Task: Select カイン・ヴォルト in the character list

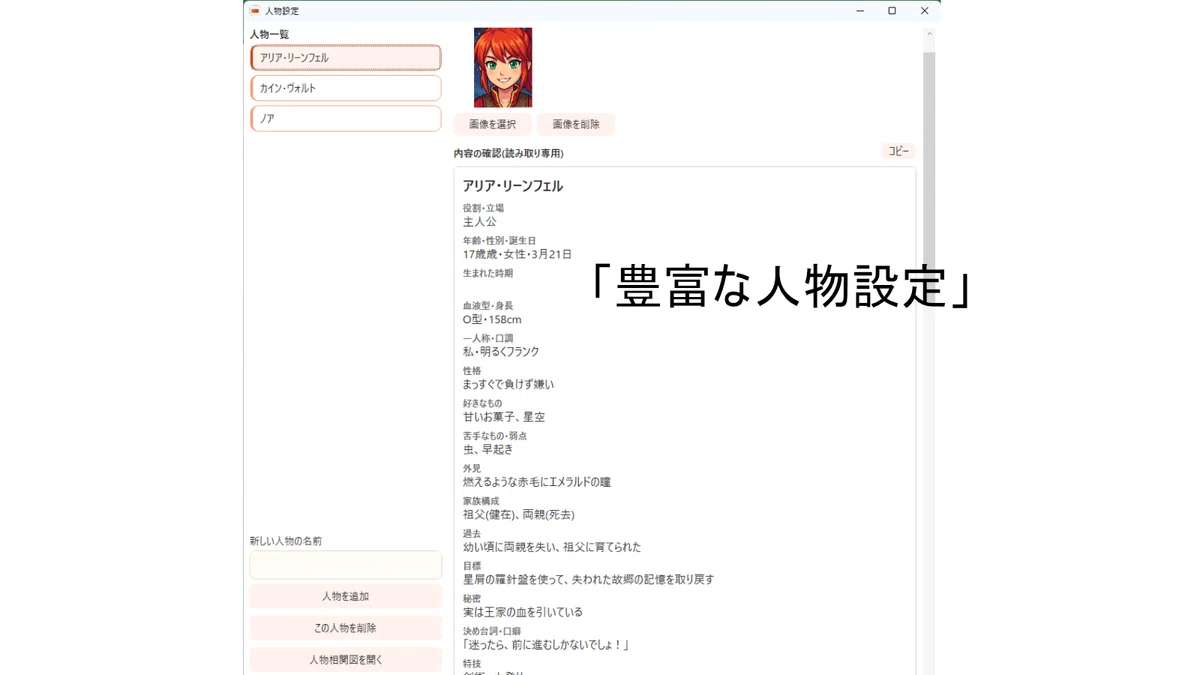Action: [x=345, y=88]
